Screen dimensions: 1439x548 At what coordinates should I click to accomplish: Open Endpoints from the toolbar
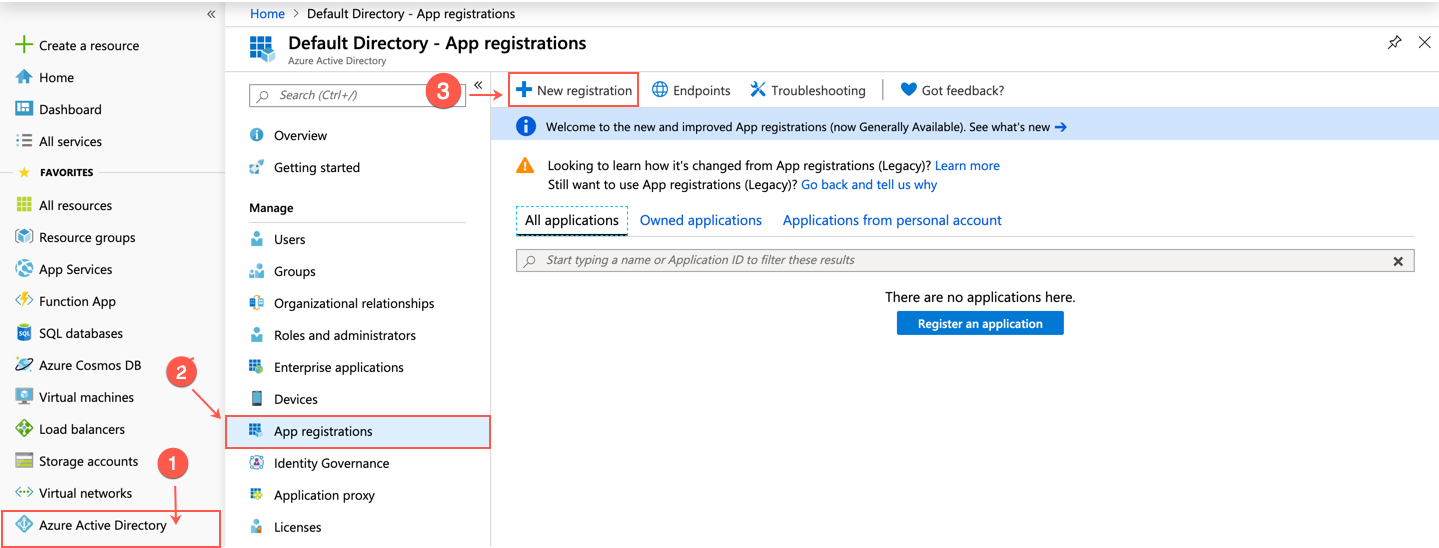[691, 90]
